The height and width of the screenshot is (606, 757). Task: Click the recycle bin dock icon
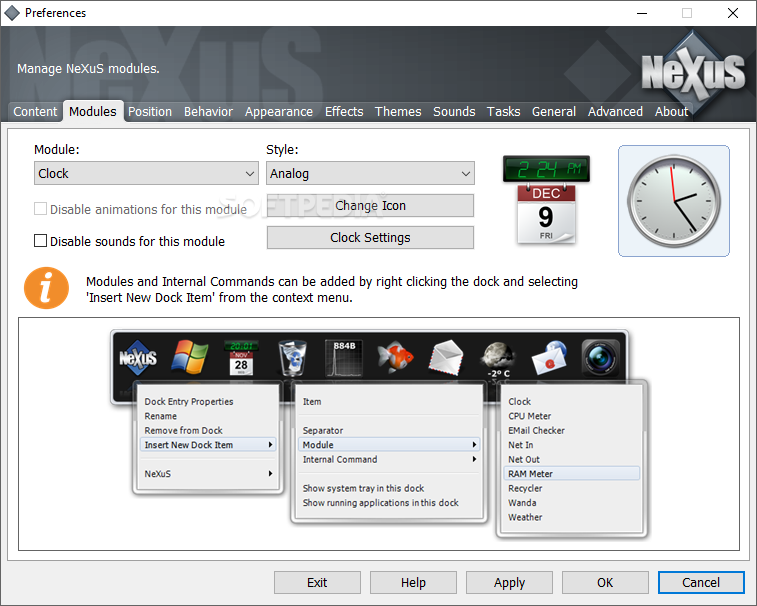click(x=293, y=358)
